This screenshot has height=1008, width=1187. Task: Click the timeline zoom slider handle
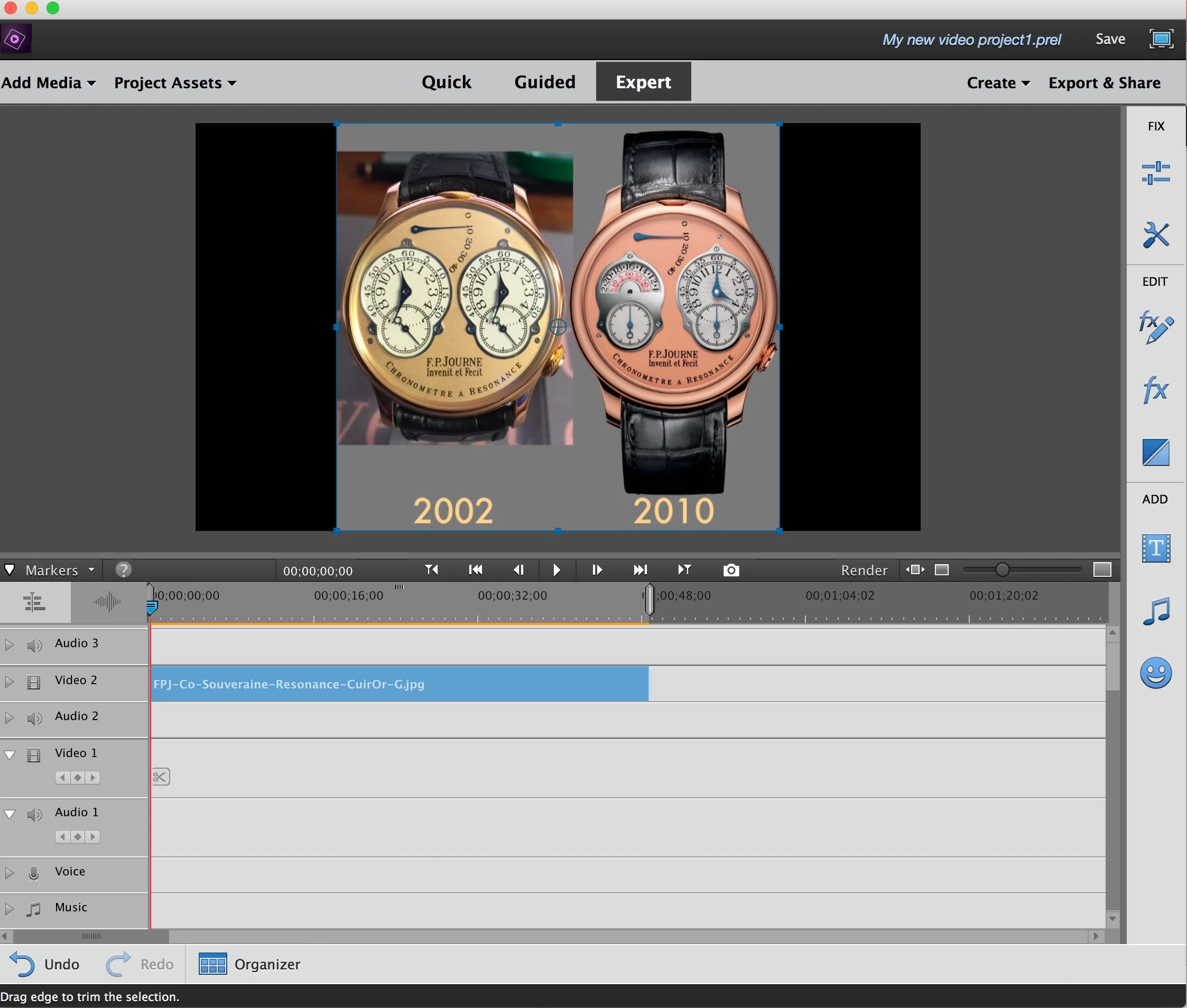(1001, 570)
